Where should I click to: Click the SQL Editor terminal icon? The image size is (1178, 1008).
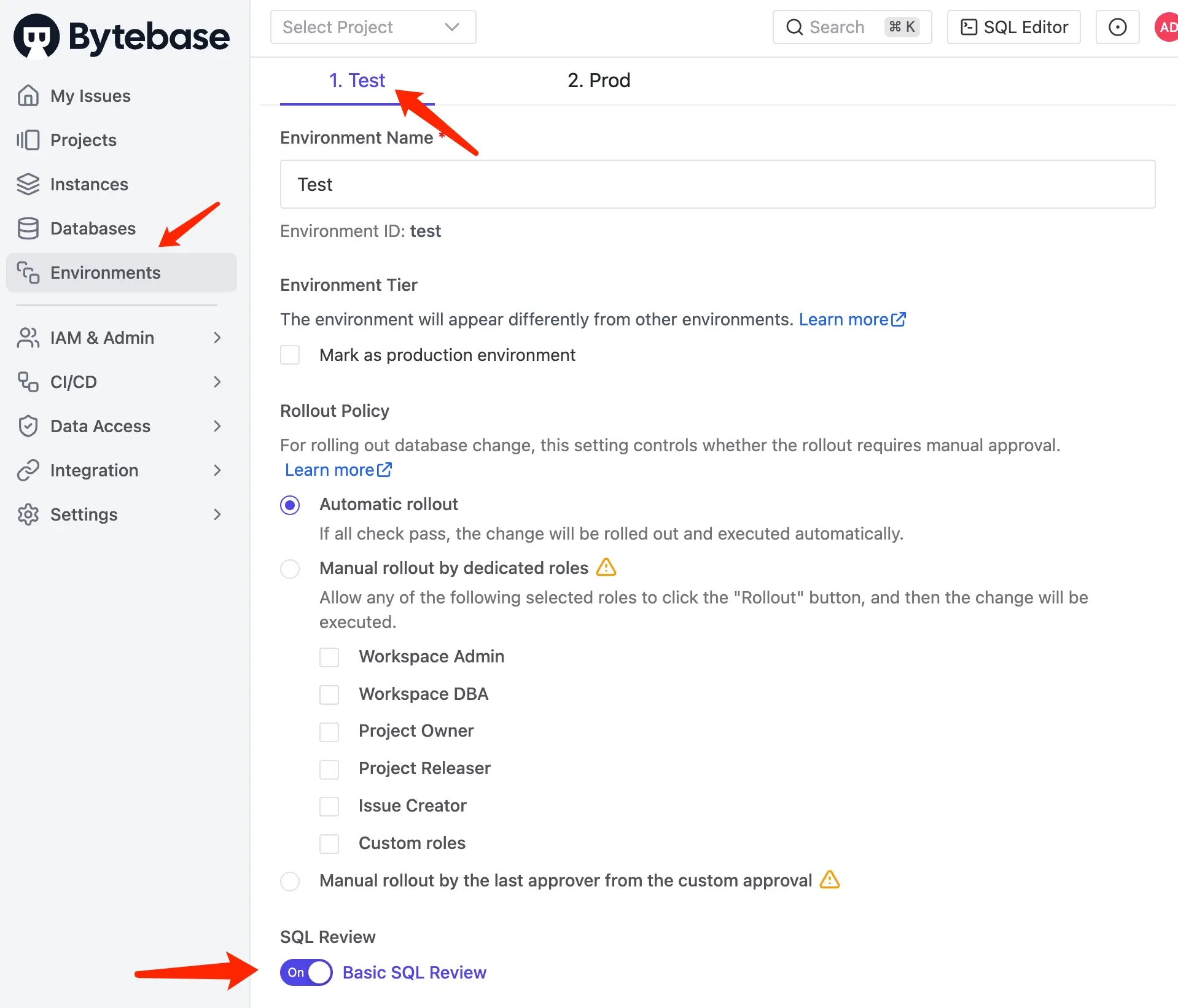[x=969, y=27]
